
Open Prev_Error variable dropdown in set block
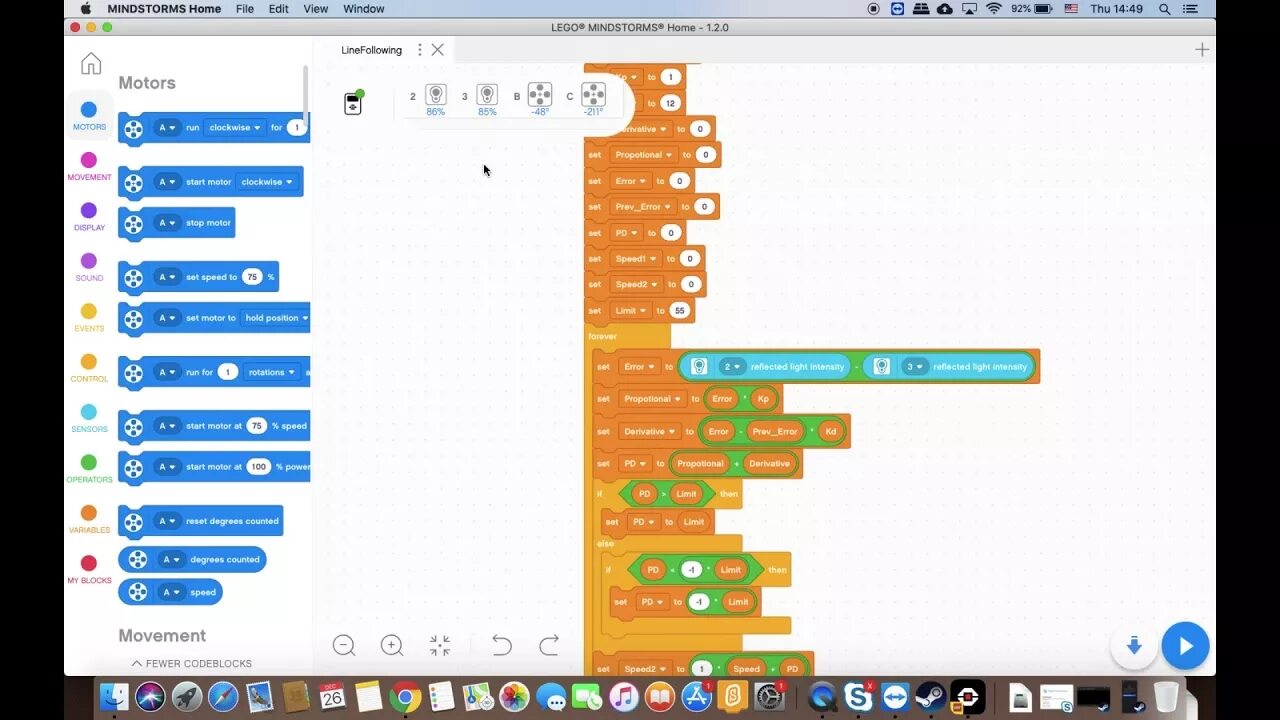(x=643, y=207)
